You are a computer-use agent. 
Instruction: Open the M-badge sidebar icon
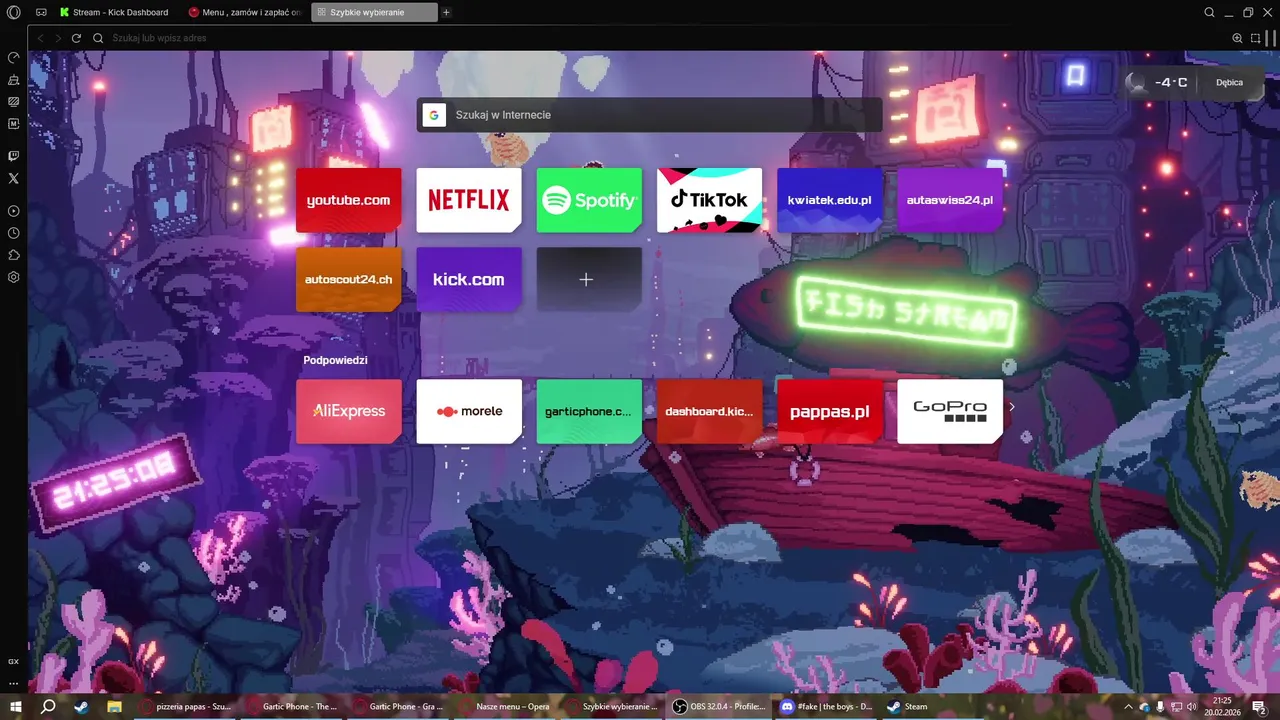[13, 123]
